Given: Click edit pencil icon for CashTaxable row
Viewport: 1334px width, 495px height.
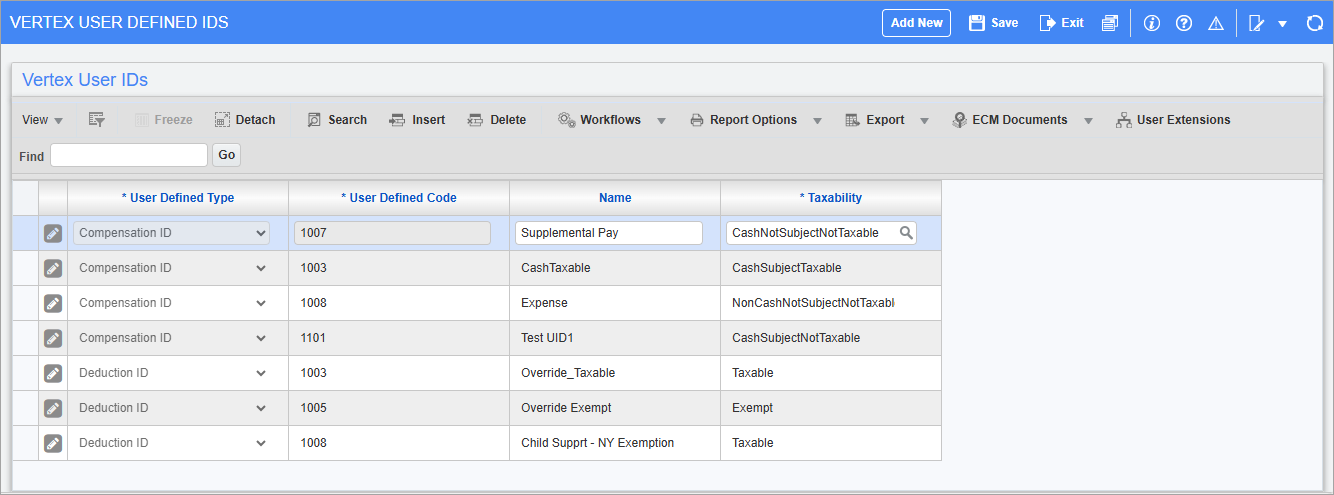Looking at the screenshot, I should [53, 268].
